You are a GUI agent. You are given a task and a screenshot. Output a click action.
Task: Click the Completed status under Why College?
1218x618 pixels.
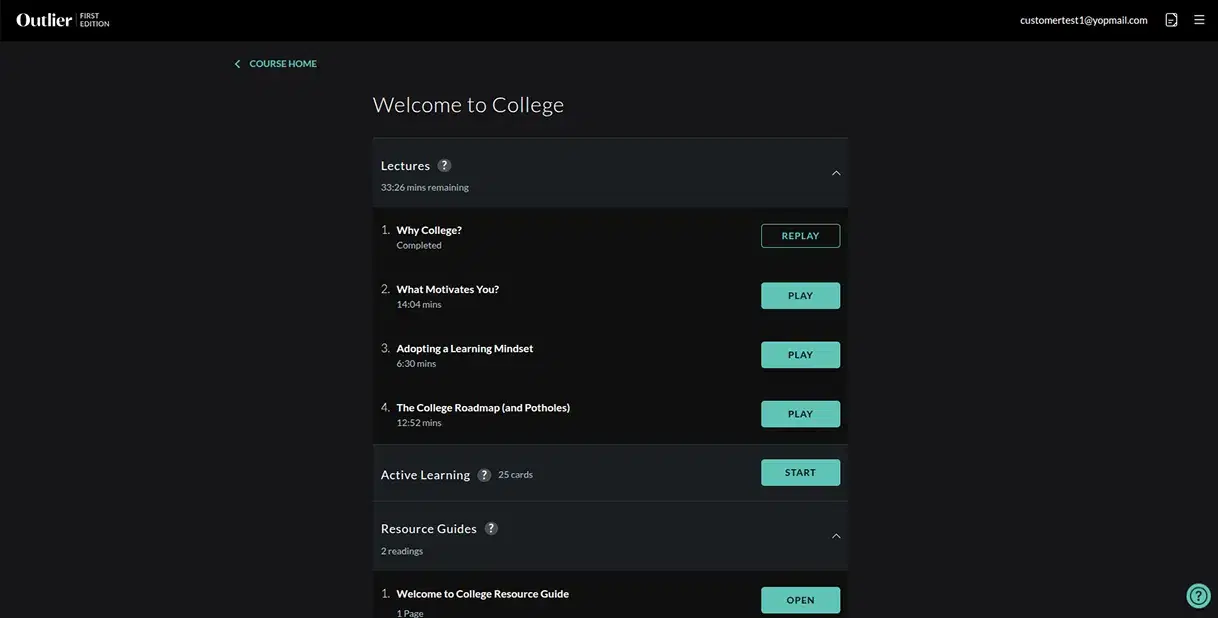pos(419,245)
